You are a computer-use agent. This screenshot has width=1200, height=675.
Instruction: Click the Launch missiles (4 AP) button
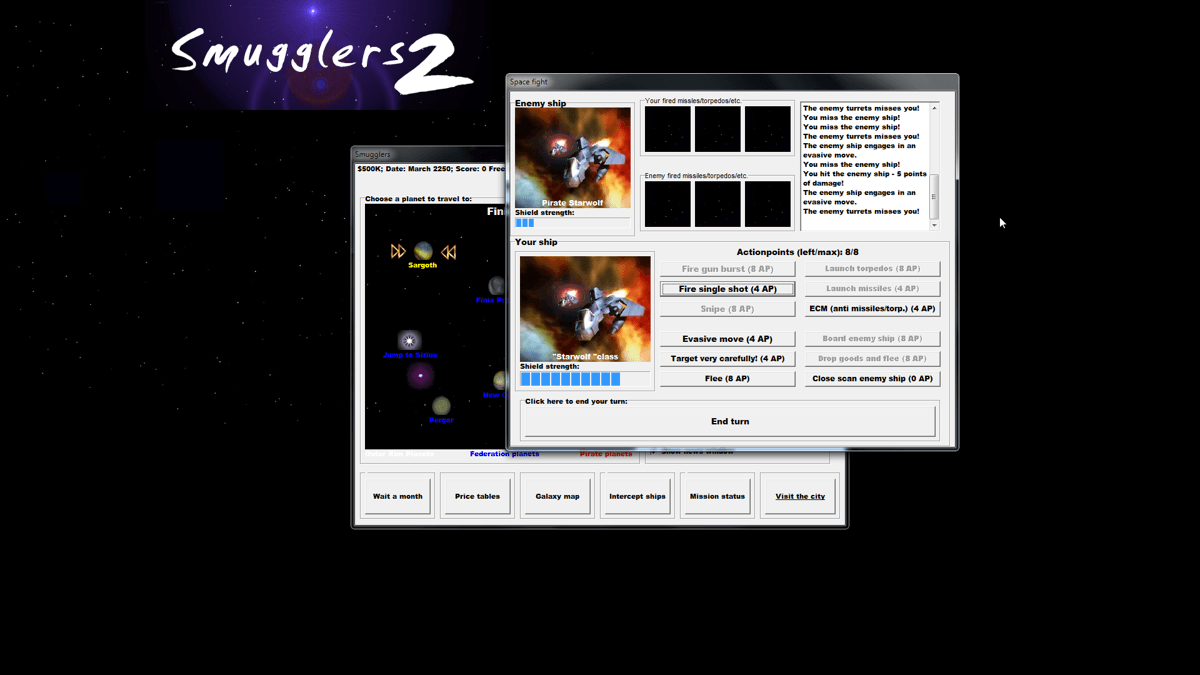click(x=872, y=289)
